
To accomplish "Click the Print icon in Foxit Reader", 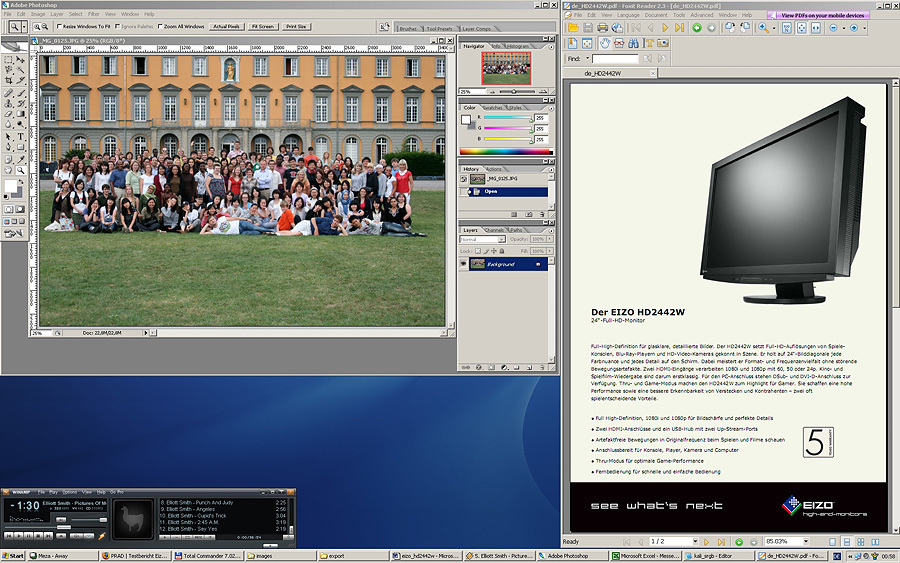I will pos(603,28).
